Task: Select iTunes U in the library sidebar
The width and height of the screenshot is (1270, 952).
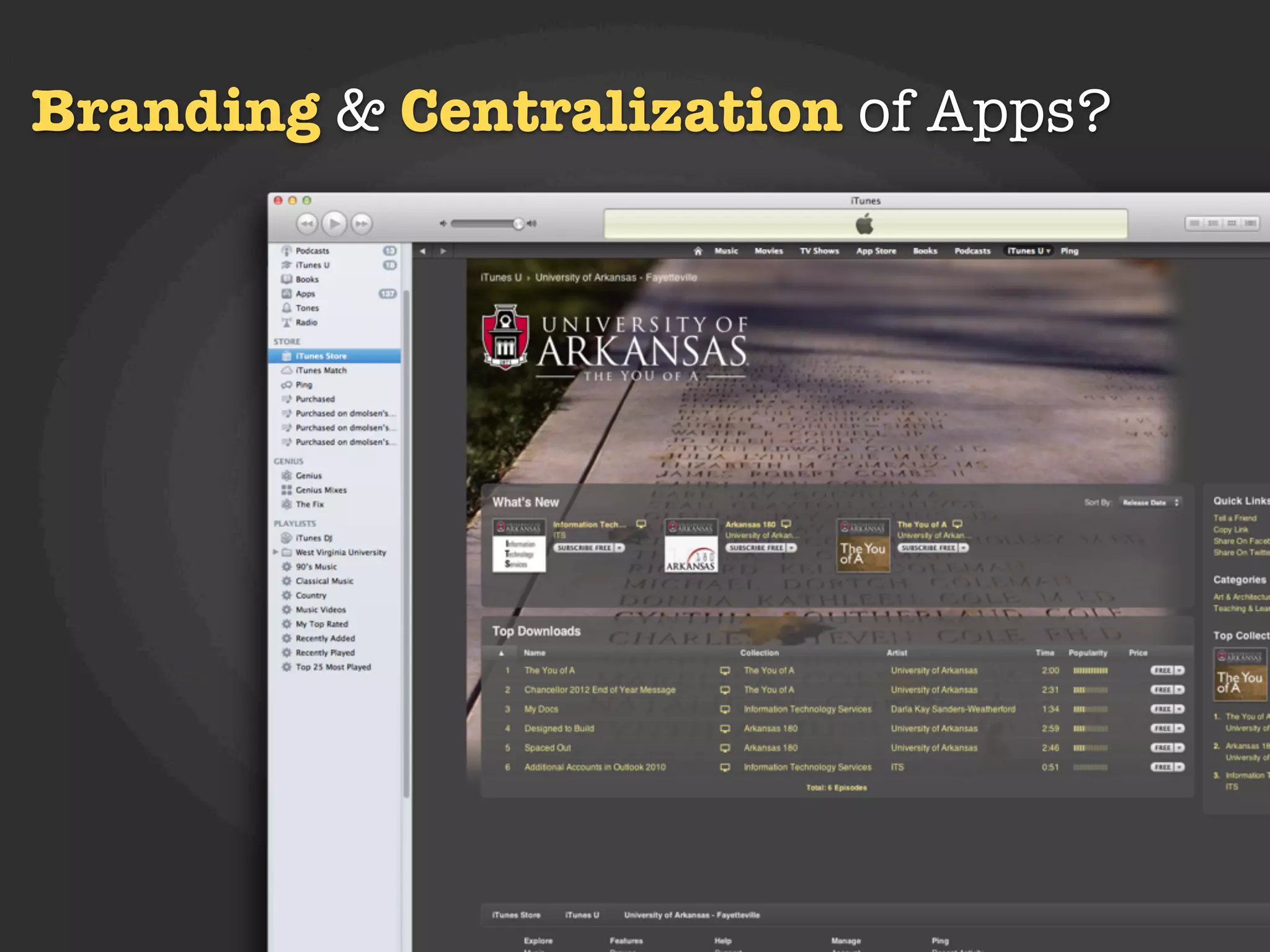Action: (335, 265)
